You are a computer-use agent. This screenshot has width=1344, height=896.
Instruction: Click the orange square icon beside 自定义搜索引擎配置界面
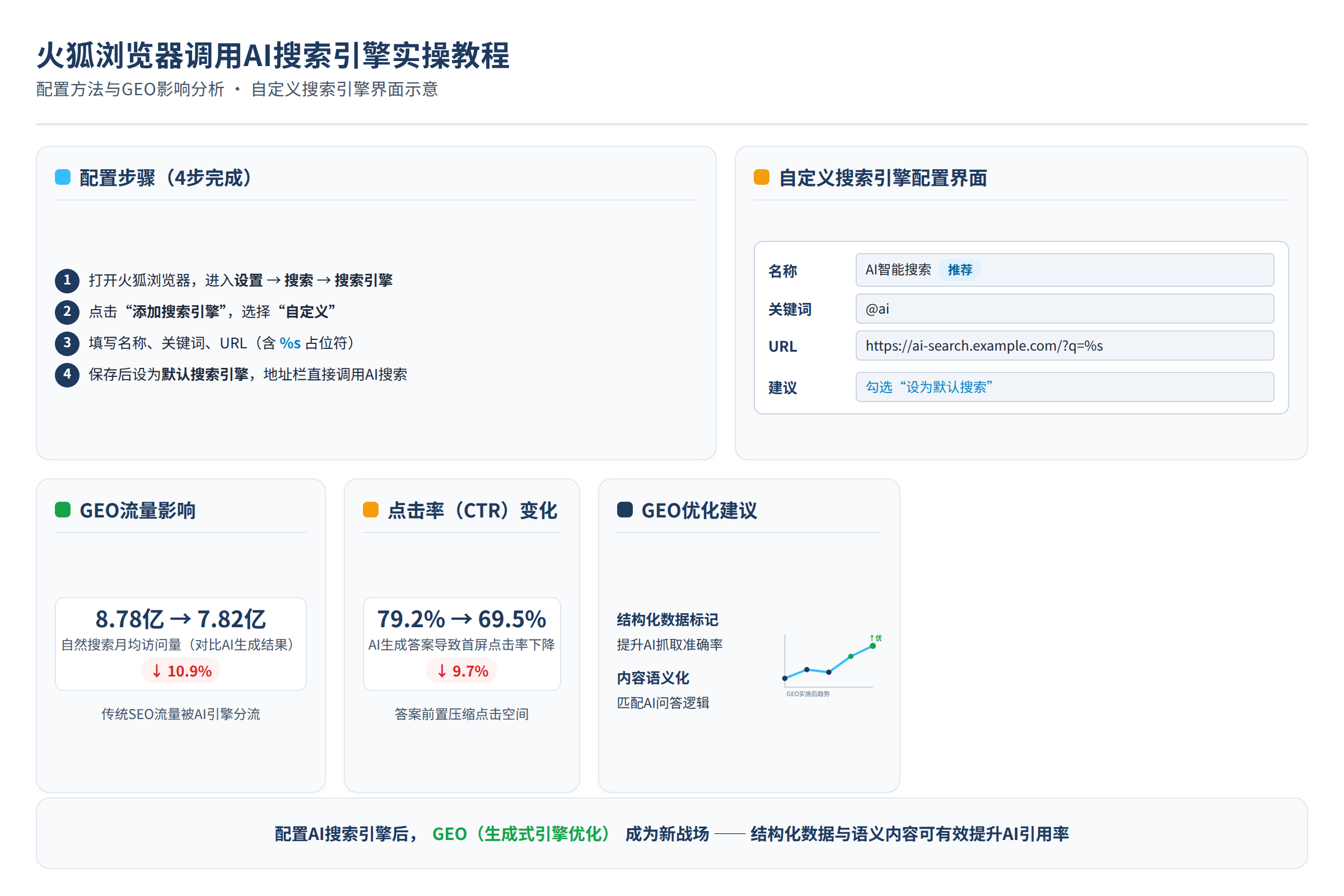pos(762,177)
